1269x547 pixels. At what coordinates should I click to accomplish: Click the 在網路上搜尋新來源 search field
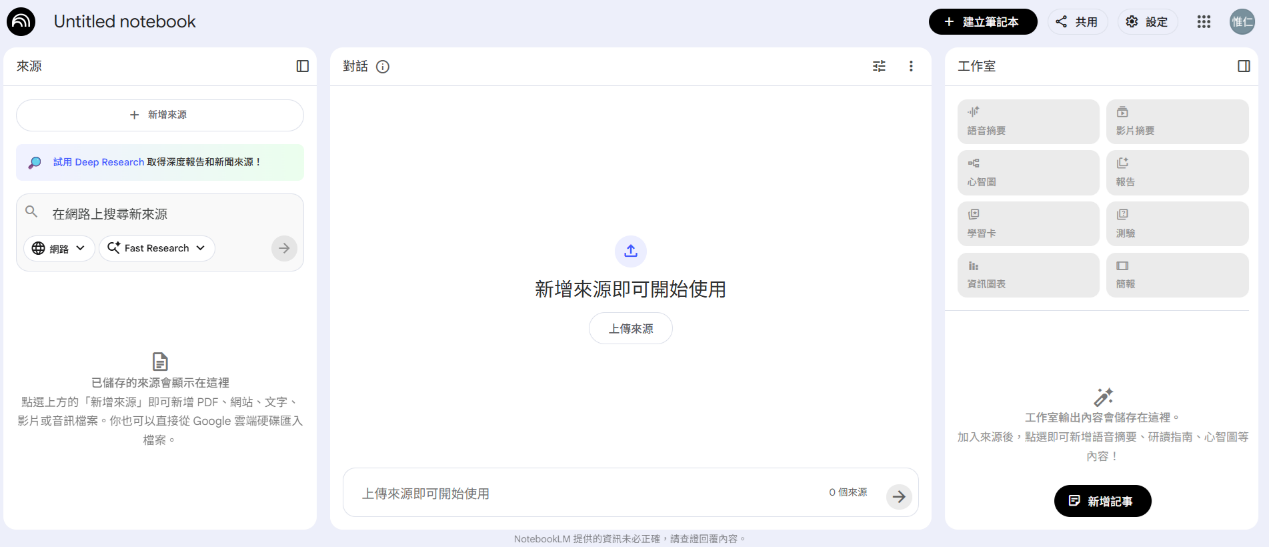[160, 214]
